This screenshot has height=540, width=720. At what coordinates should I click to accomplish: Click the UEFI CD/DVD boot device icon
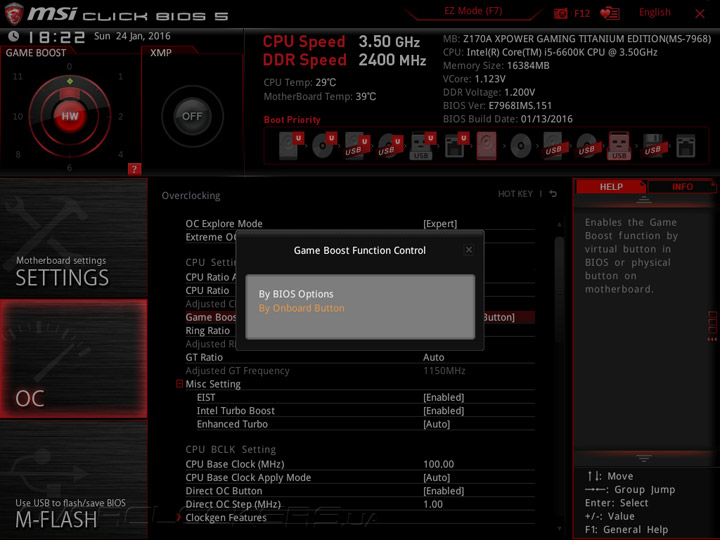(324, 146)
